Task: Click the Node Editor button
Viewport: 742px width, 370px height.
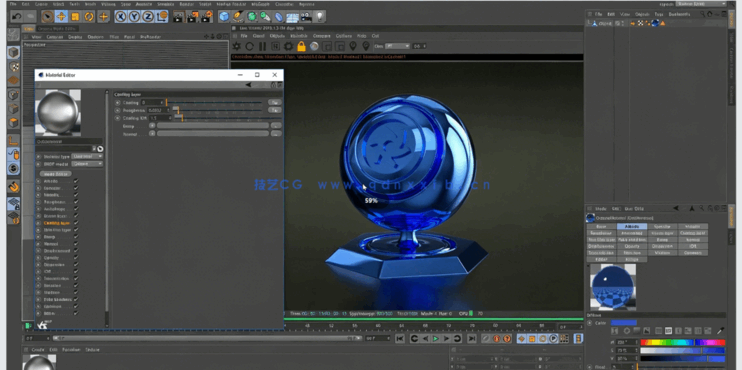Action: point(56,174)
